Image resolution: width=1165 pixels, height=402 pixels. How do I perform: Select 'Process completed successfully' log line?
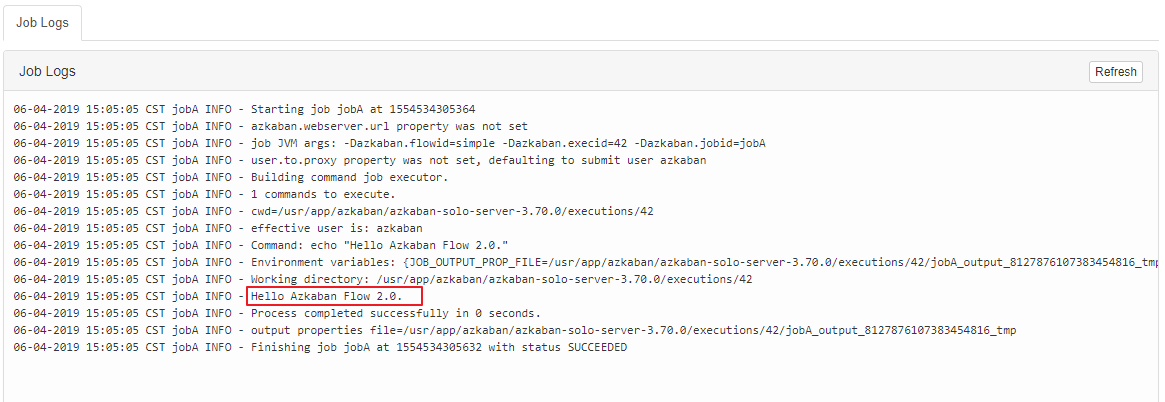tap(395, 313)
